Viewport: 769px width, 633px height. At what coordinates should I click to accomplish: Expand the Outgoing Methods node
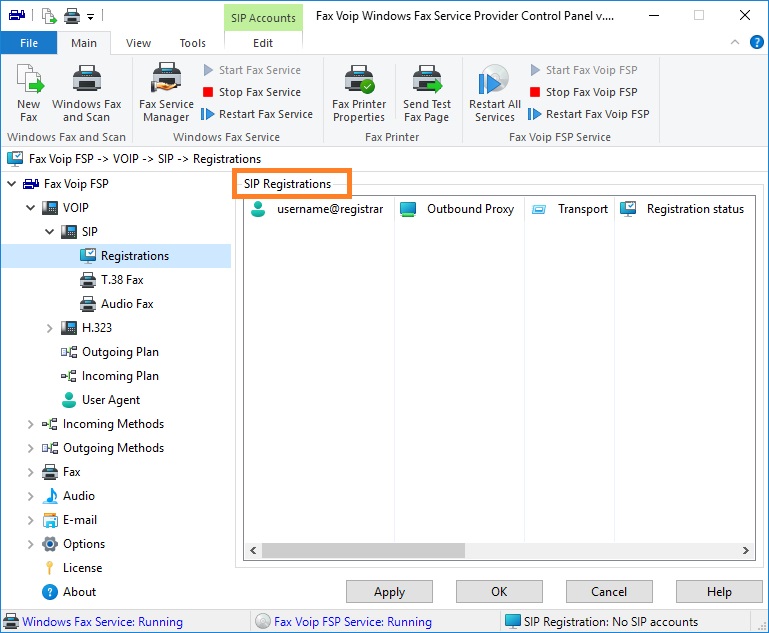(x=30, y=448)
